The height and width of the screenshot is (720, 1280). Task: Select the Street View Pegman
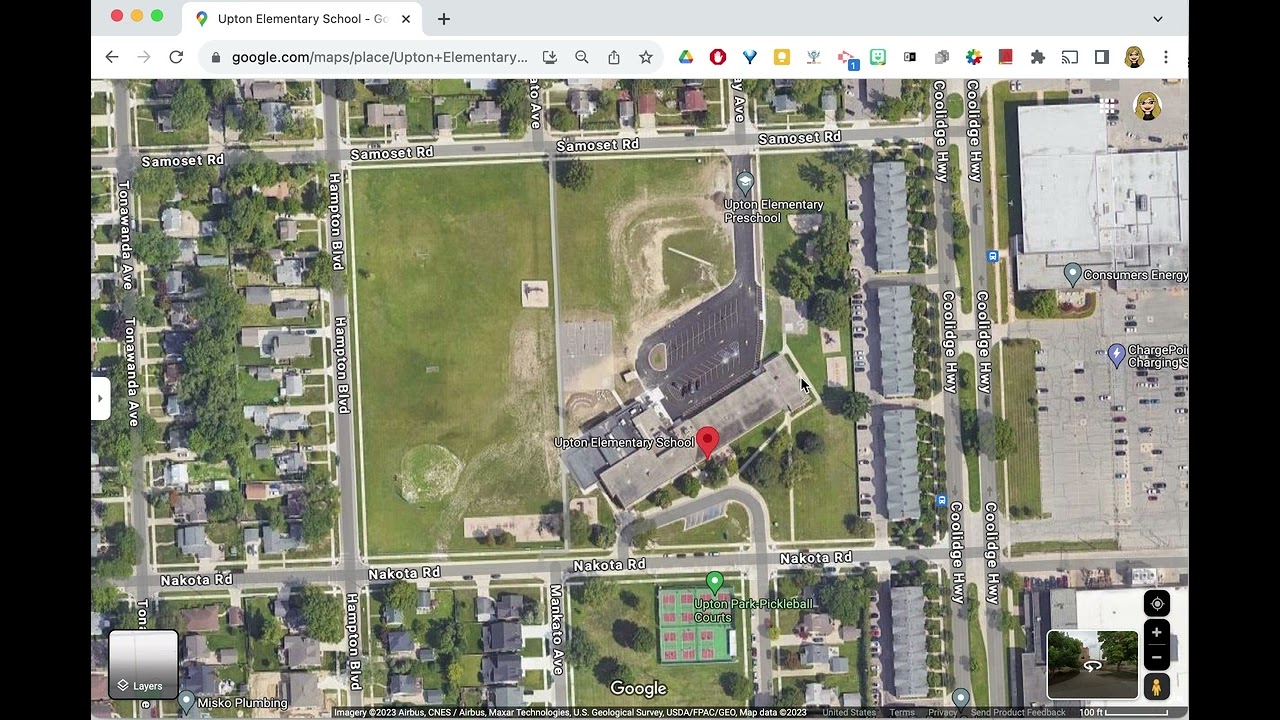[x=1157, y=687]
